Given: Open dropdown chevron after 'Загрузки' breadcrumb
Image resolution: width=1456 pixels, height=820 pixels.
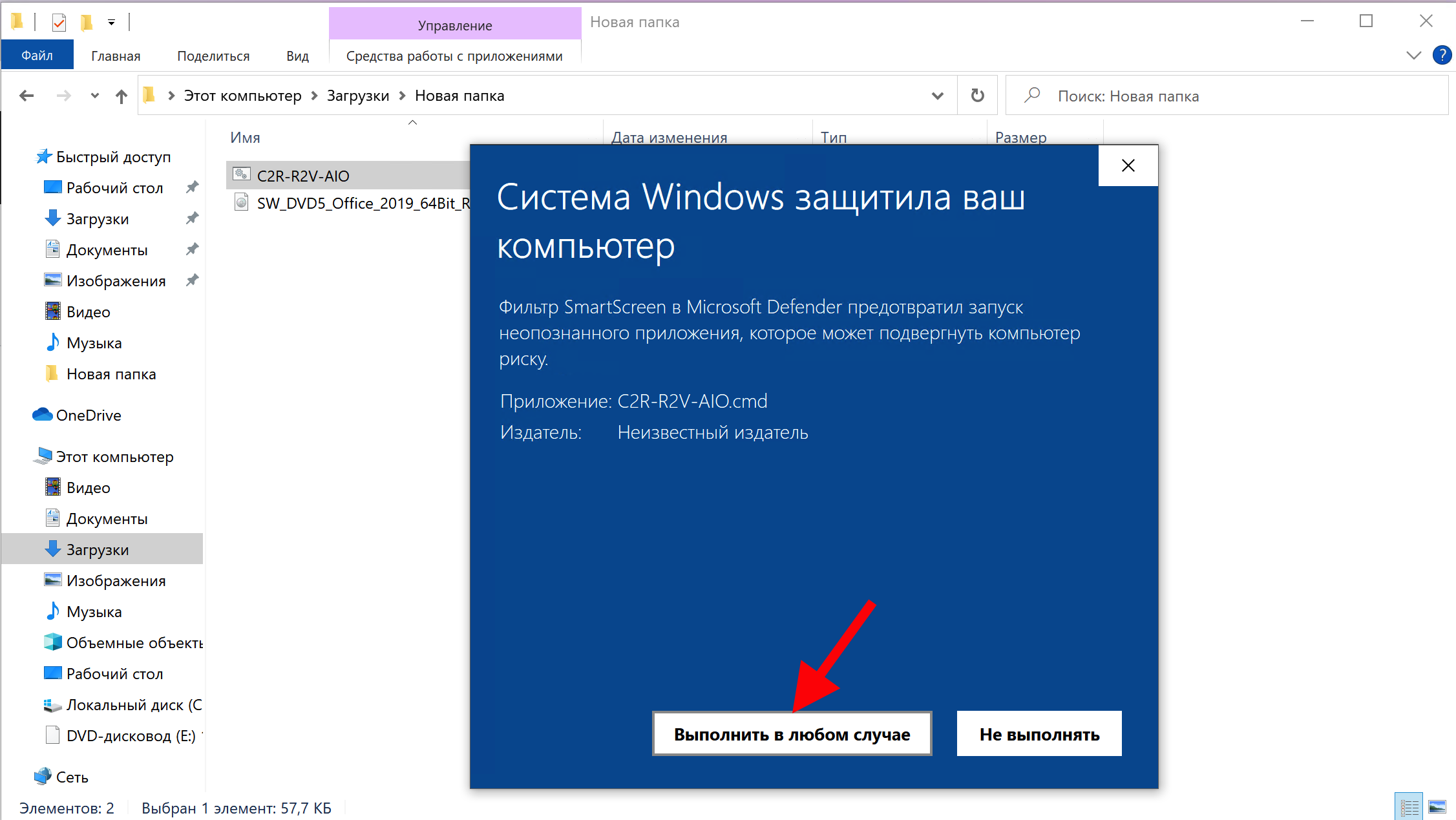Looking at the screenshot, I should click(403, 96).
